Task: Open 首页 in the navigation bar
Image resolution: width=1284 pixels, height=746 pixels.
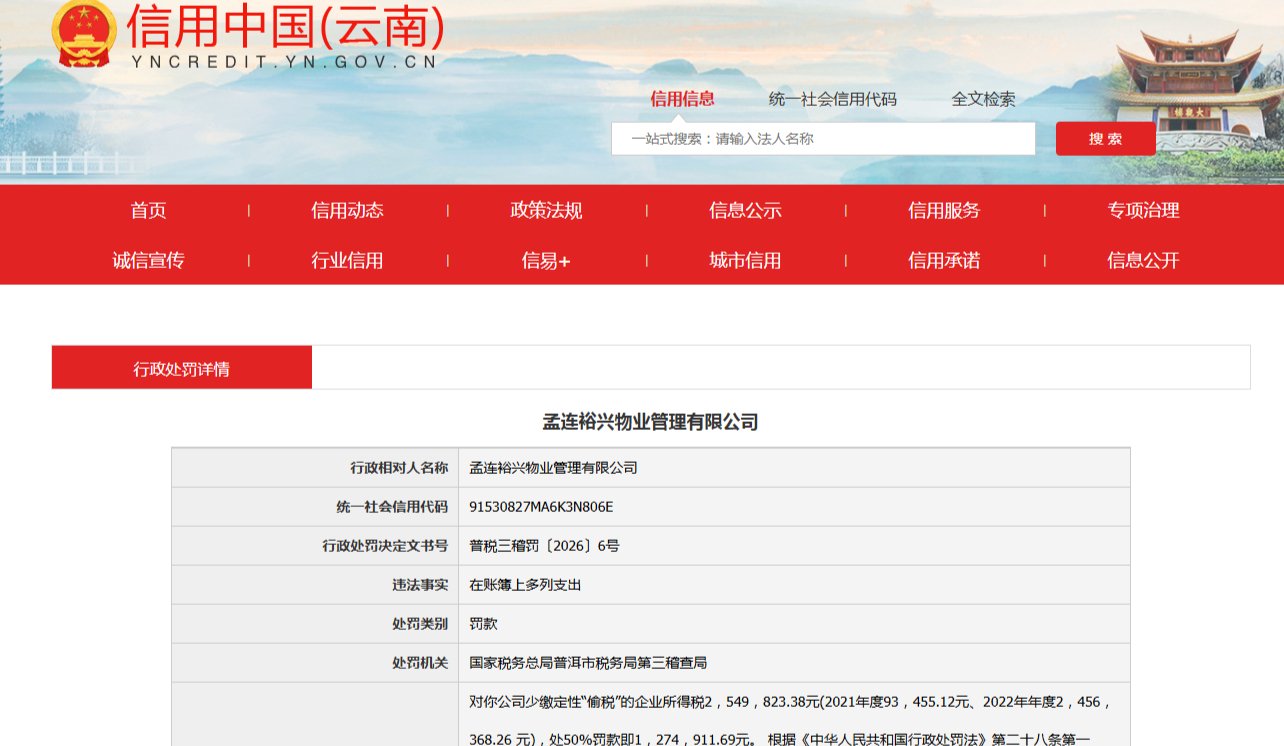Action: 148,210
